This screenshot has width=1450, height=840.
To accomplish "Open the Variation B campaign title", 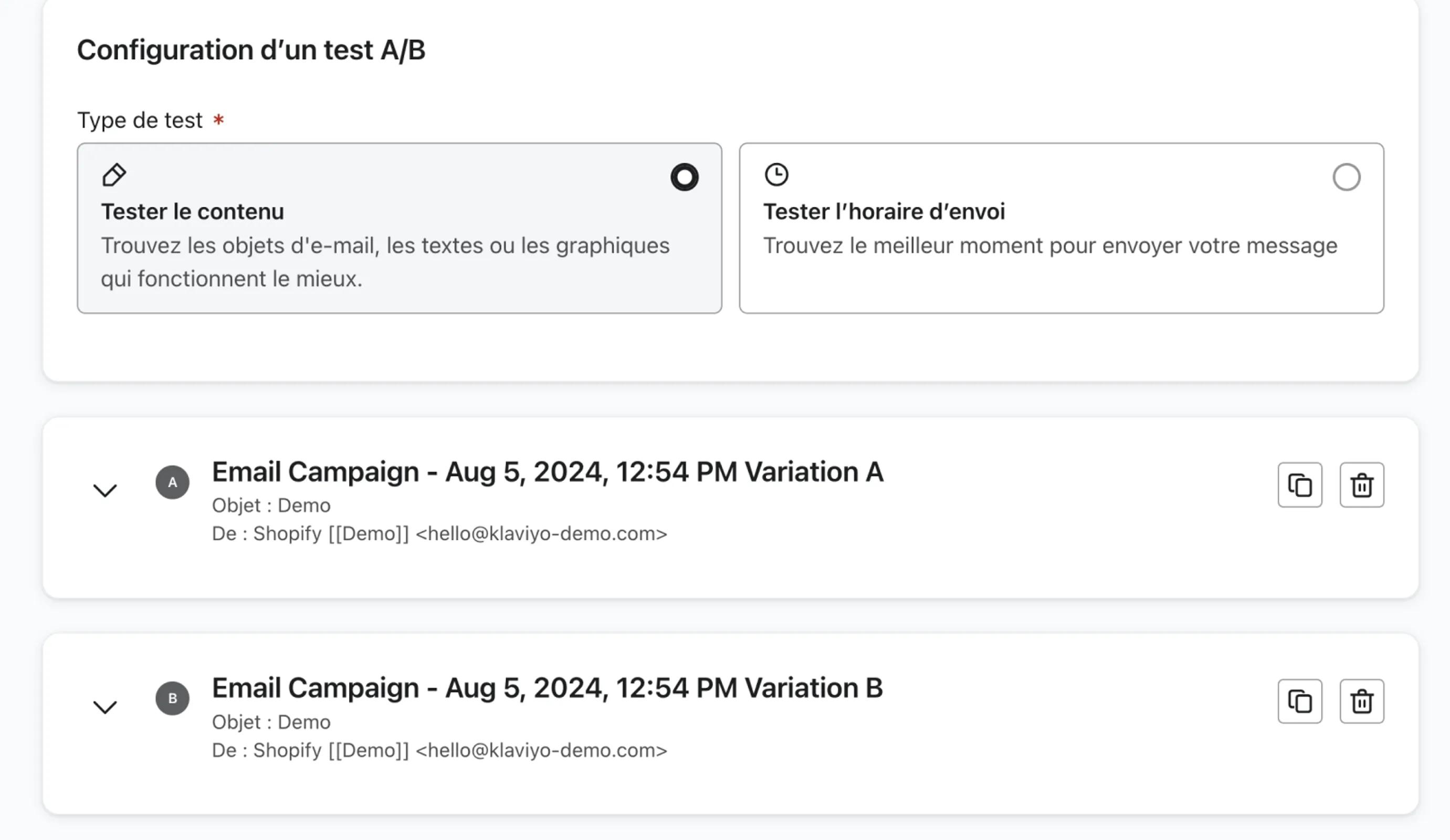I will tap(547, 688).
